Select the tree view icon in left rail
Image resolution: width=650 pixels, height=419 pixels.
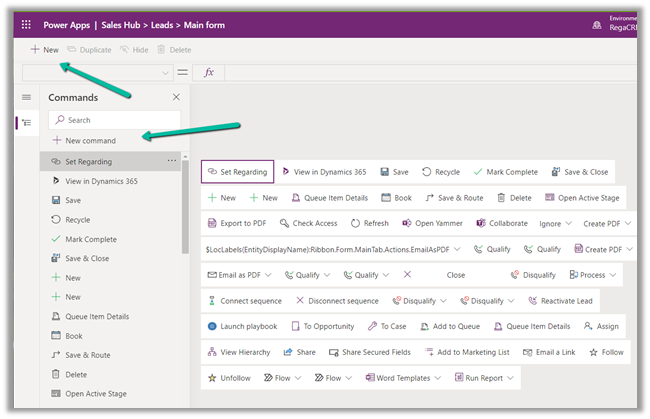coord(26,122)
